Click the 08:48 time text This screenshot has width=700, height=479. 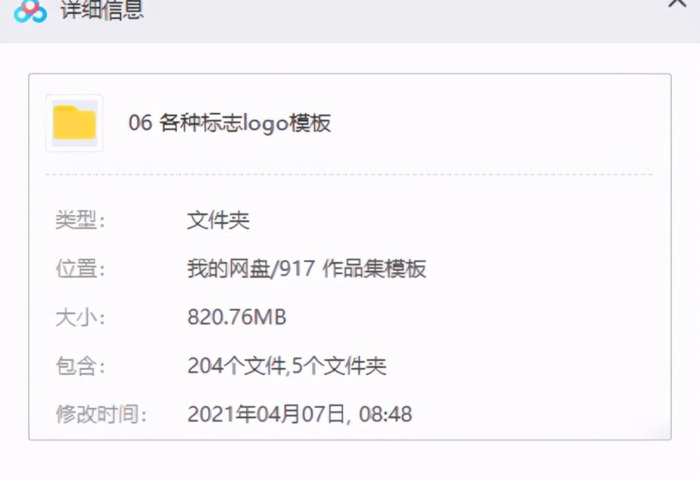(x=386, y=414)
